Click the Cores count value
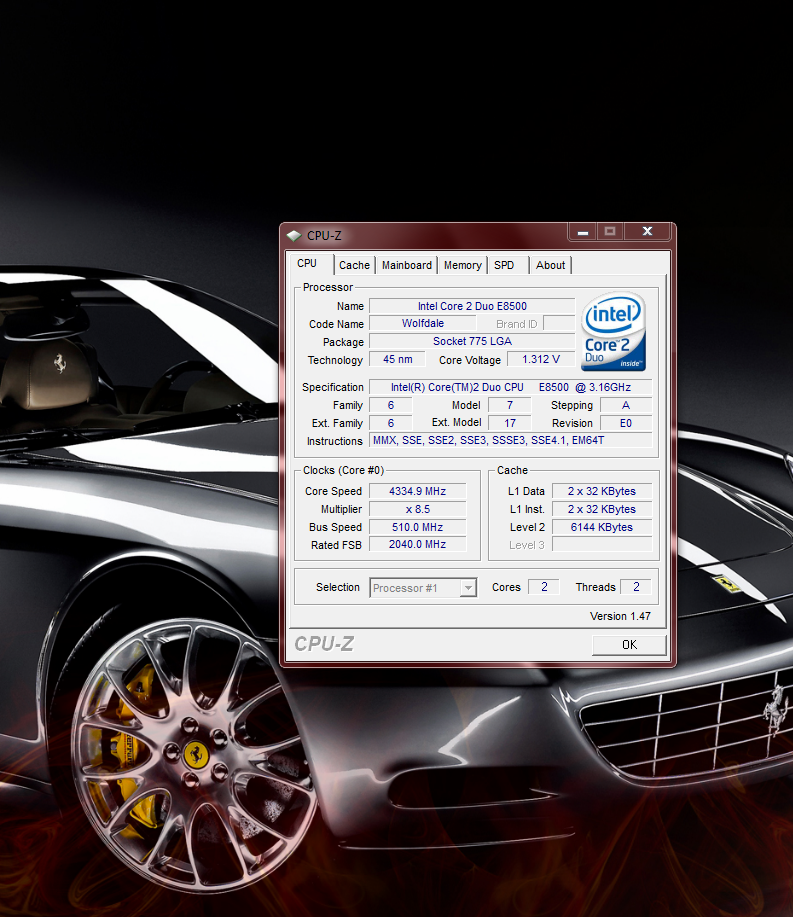The height and width of the screenshot is (917, 793). [544, 587]
